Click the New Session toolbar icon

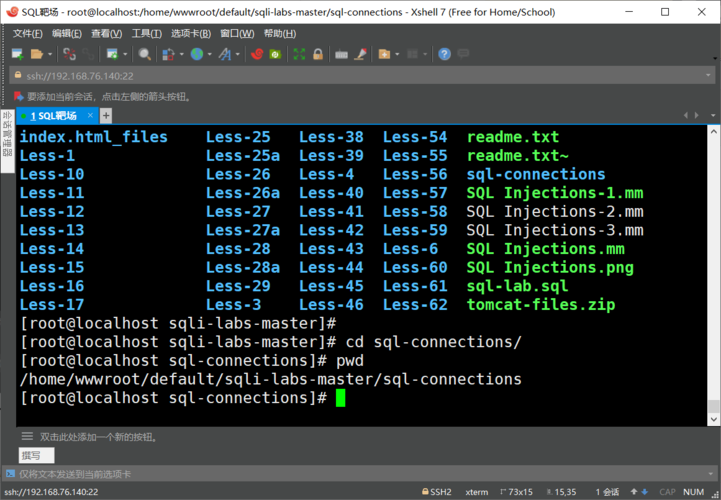click(x=18, y=54)
